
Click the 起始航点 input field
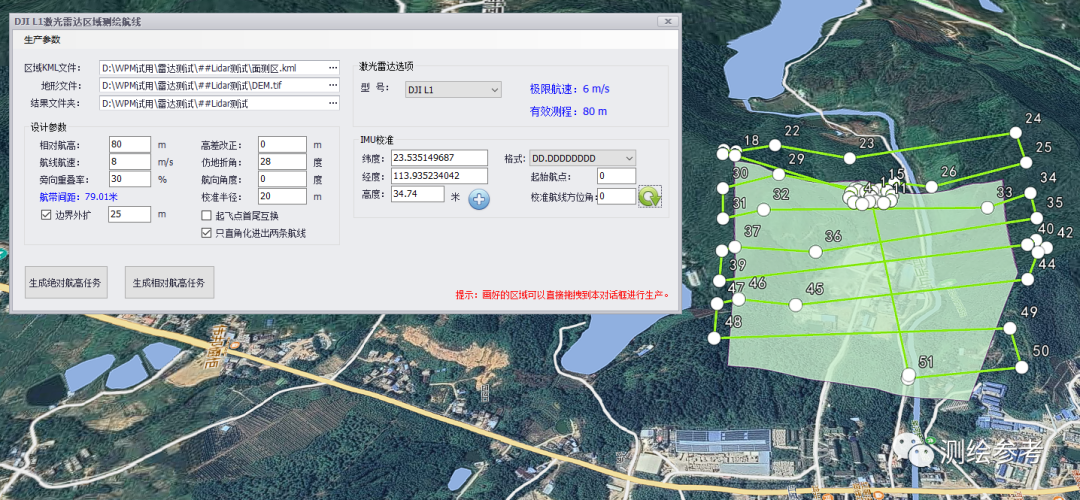click(x=616, y=176)
